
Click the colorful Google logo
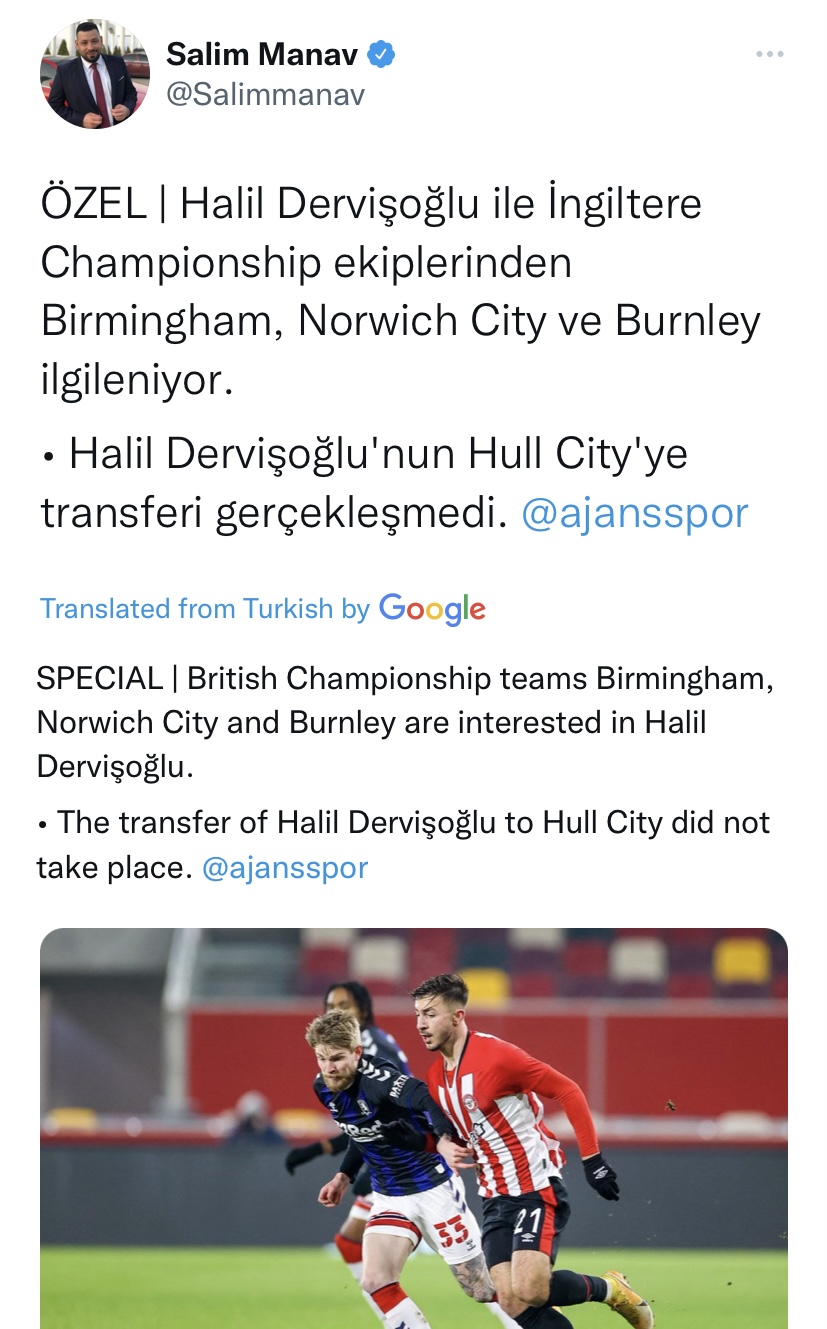(x=432, y=608)
